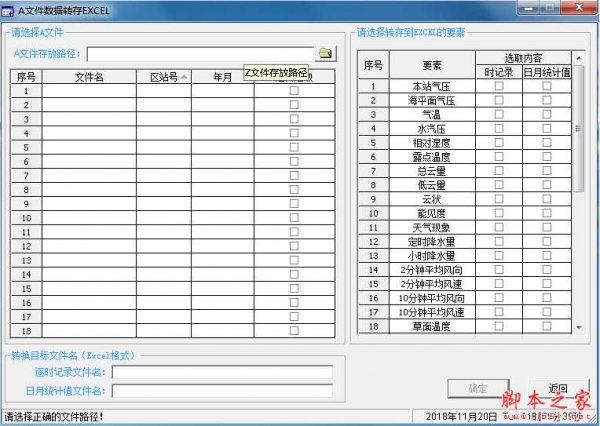
Task: Click the A文件存放路径 input field
Action: 200,54
